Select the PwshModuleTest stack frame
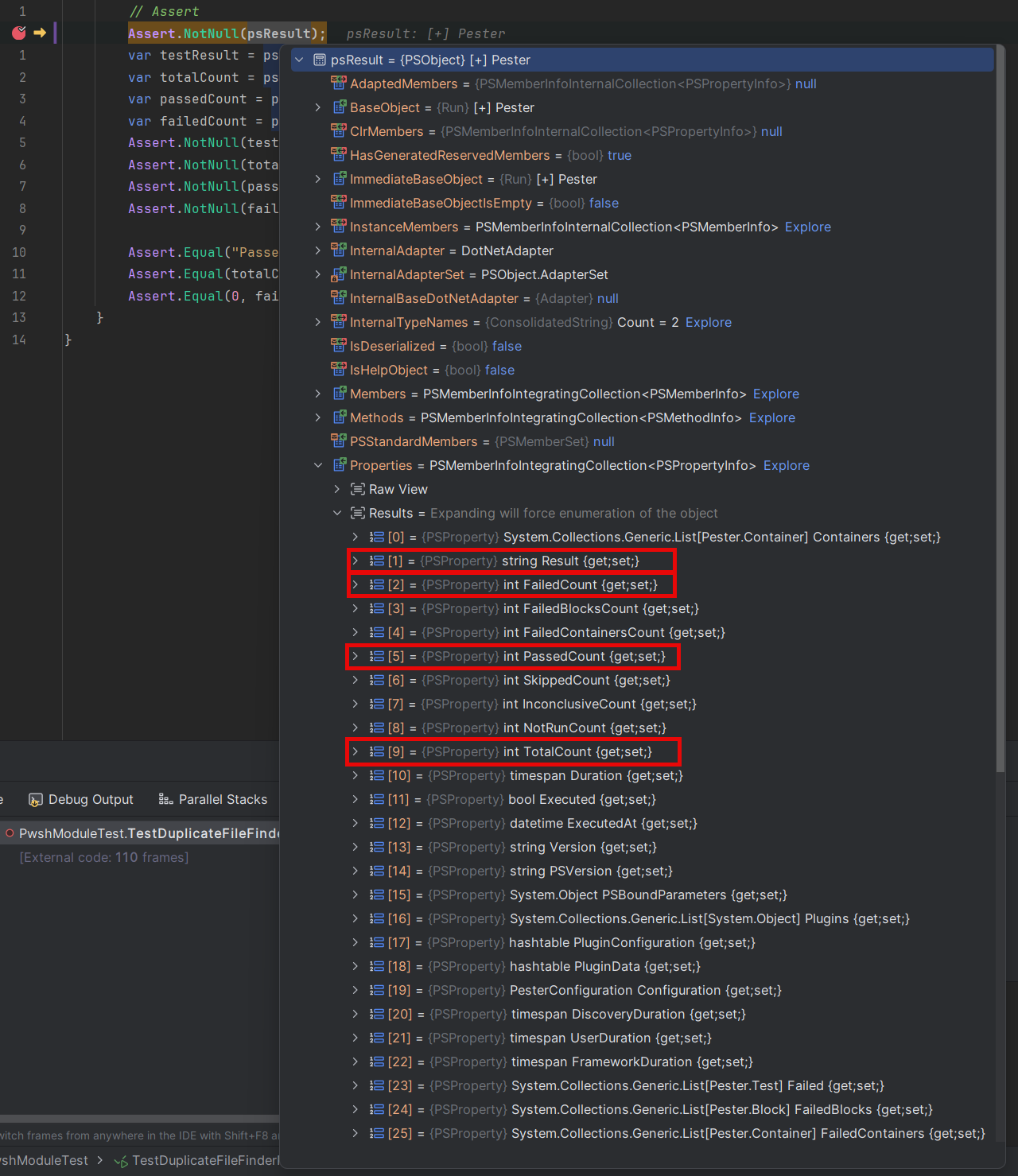 (x=148, y=833)
